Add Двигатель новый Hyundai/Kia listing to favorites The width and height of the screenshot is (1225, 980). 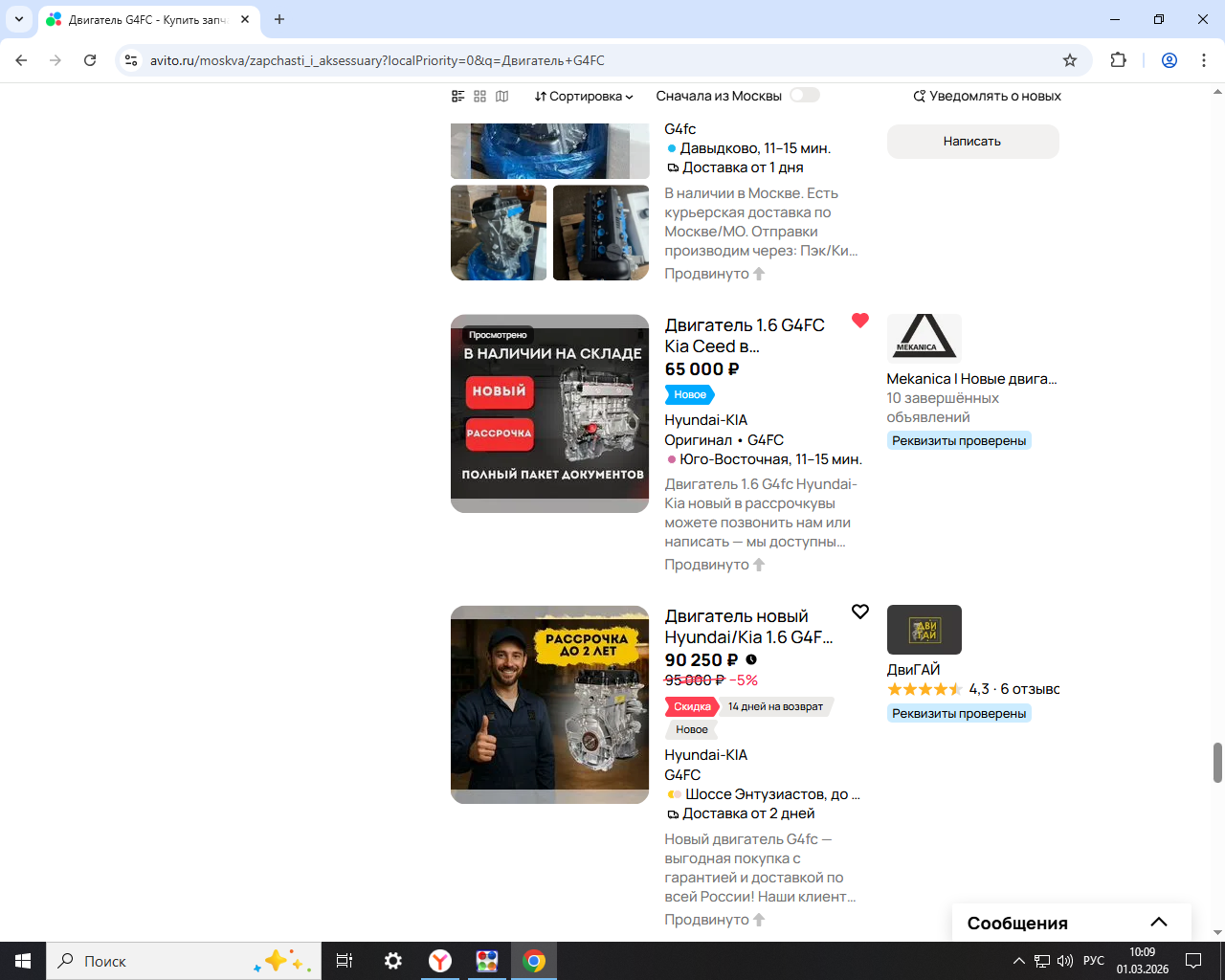click(860, 612)
